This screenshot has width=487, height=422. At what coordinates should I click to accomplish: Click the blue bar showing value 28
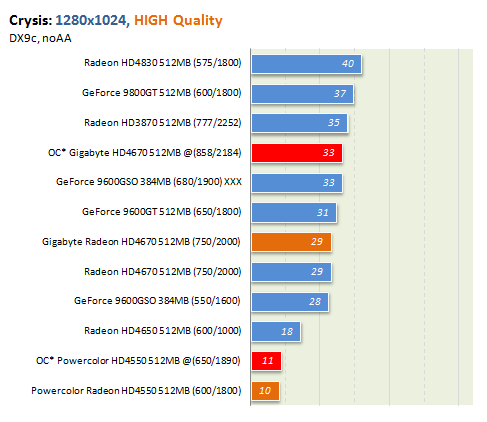coord(290,302)
